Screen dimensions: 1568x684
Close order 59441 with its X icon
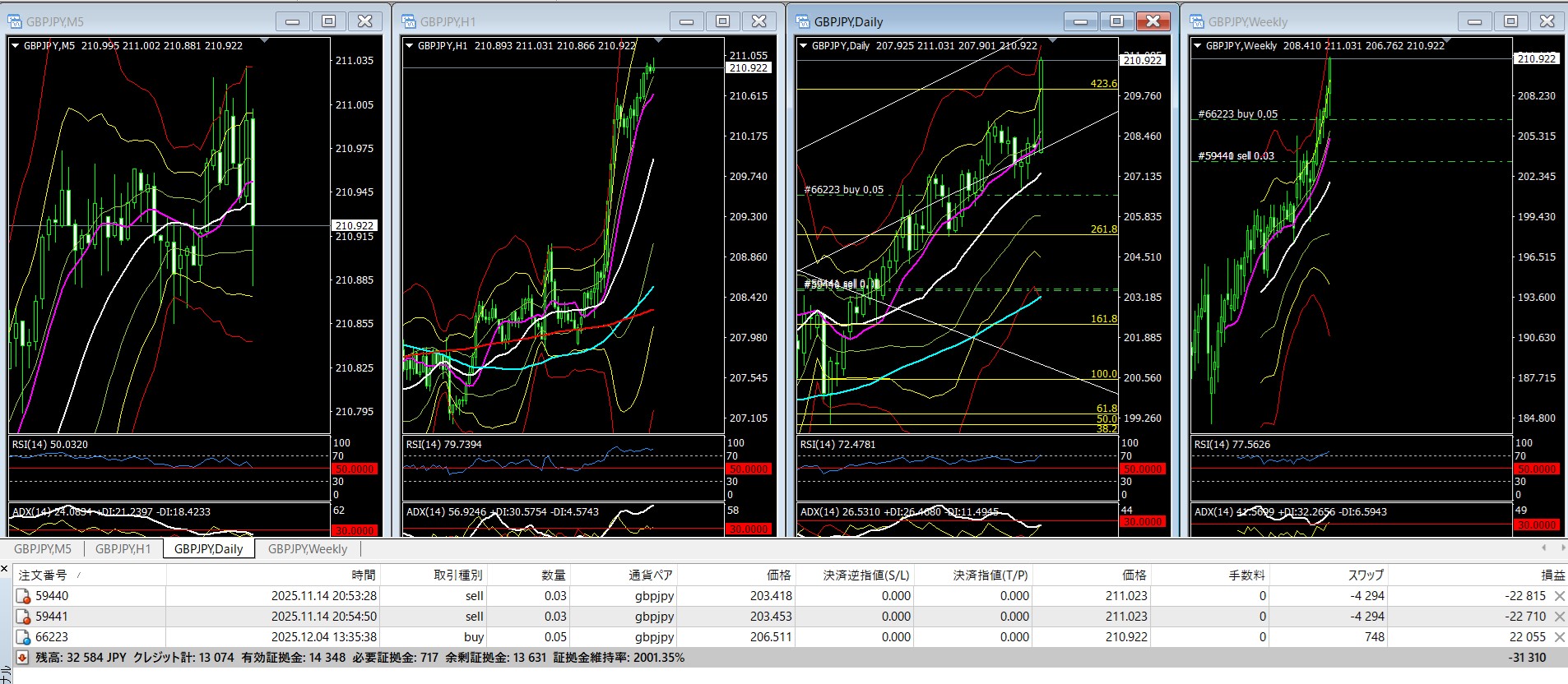(1559, 617)
